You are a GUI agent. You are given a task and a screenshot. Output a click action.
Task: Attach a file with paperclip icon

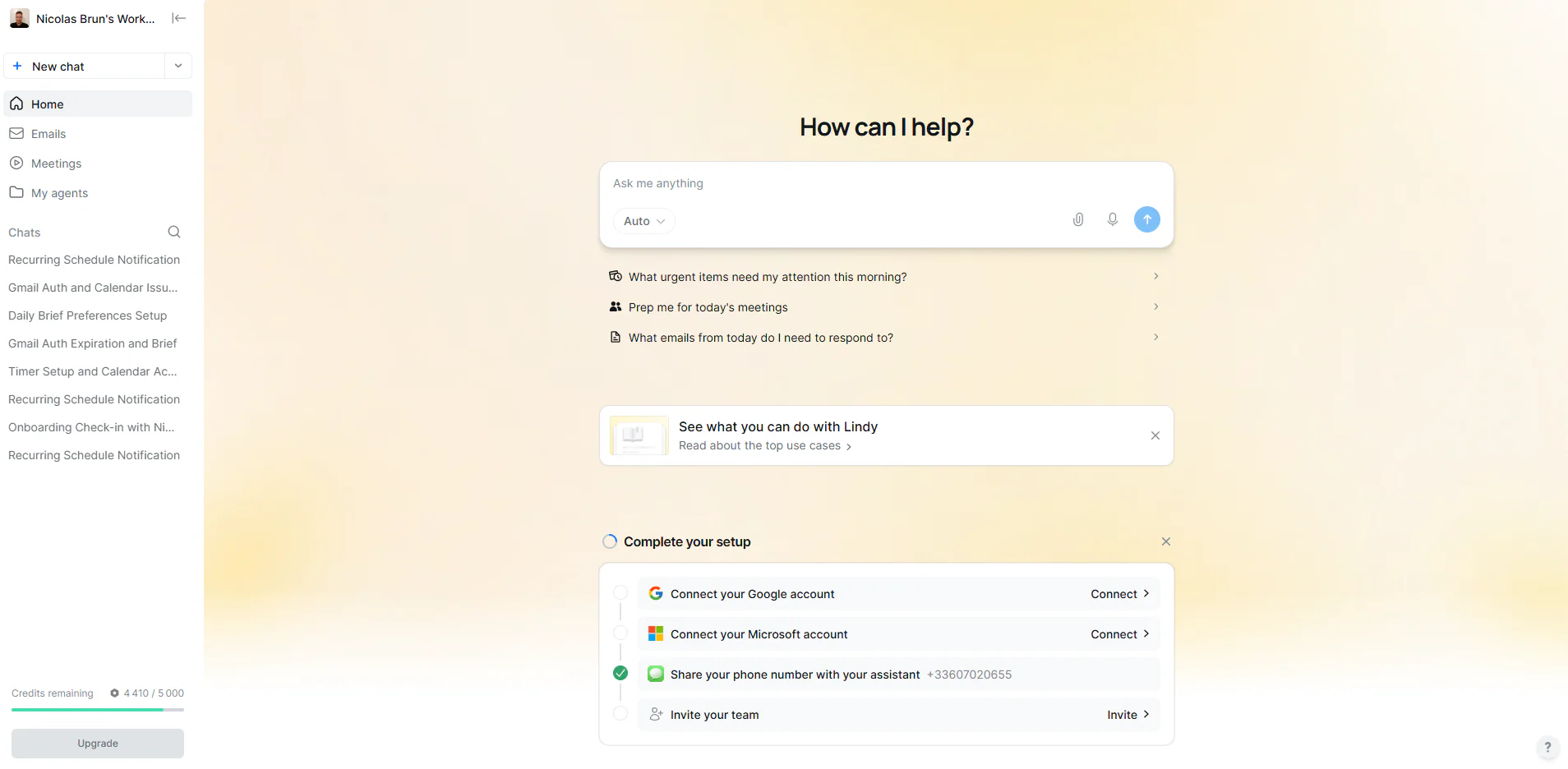tap(1078, 219)
